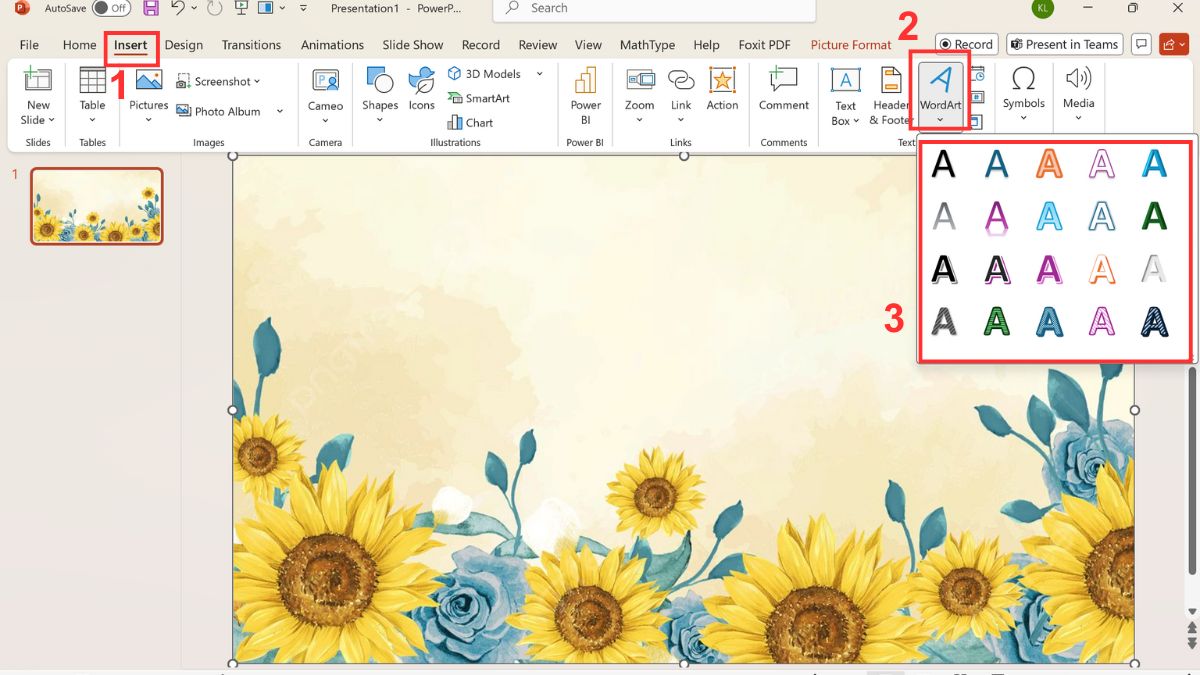The height and width of the screenshot is (675, 1200).
Task: Switch to the Picture Format tab
Action: (851, 45)
